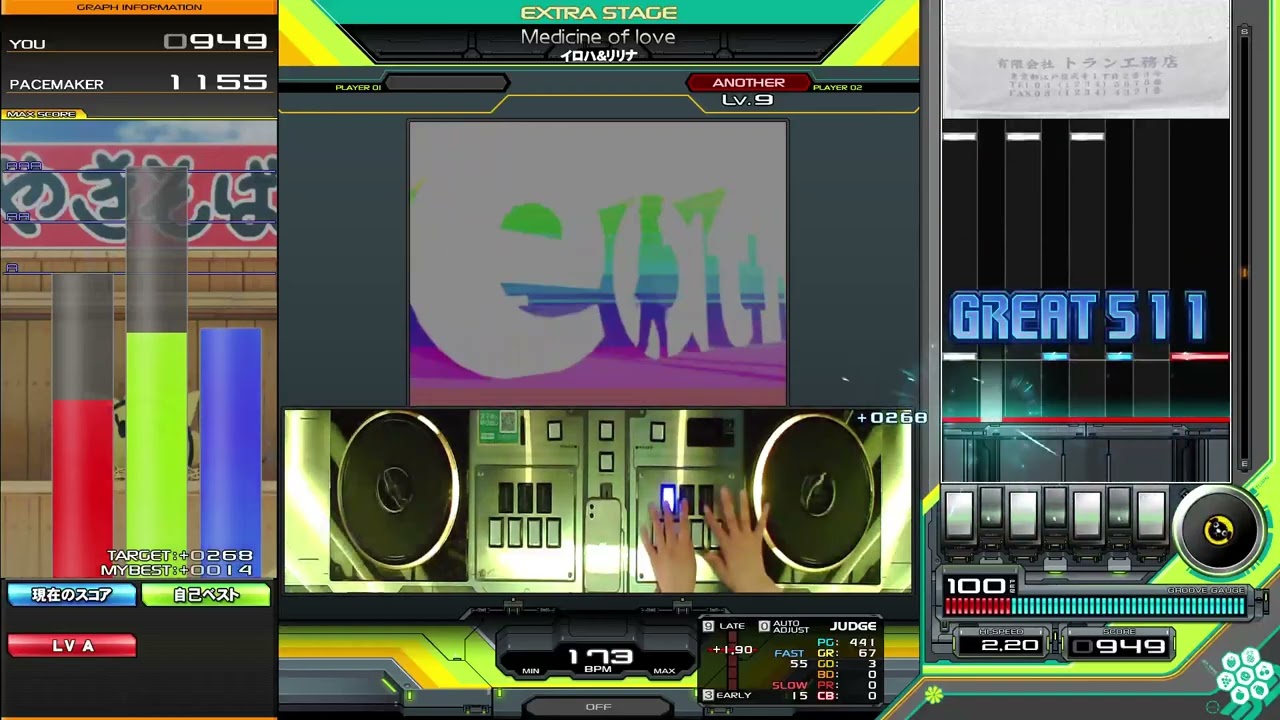The height and width of the screenshot is (720, 1280).
Task: Click the PLAYER 01 label
Action: pyautogui.click(x=358, y=88)
